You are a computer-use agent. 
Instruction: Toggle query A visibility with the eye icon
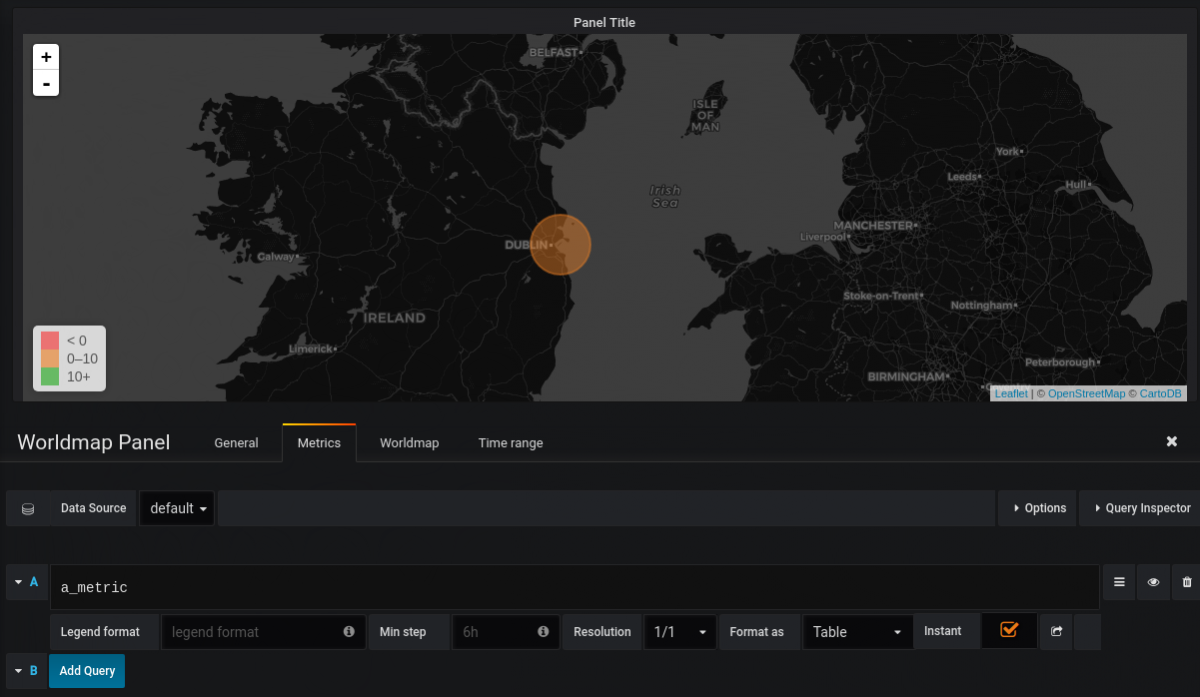pyautogui.click(x=1152, y=581)
